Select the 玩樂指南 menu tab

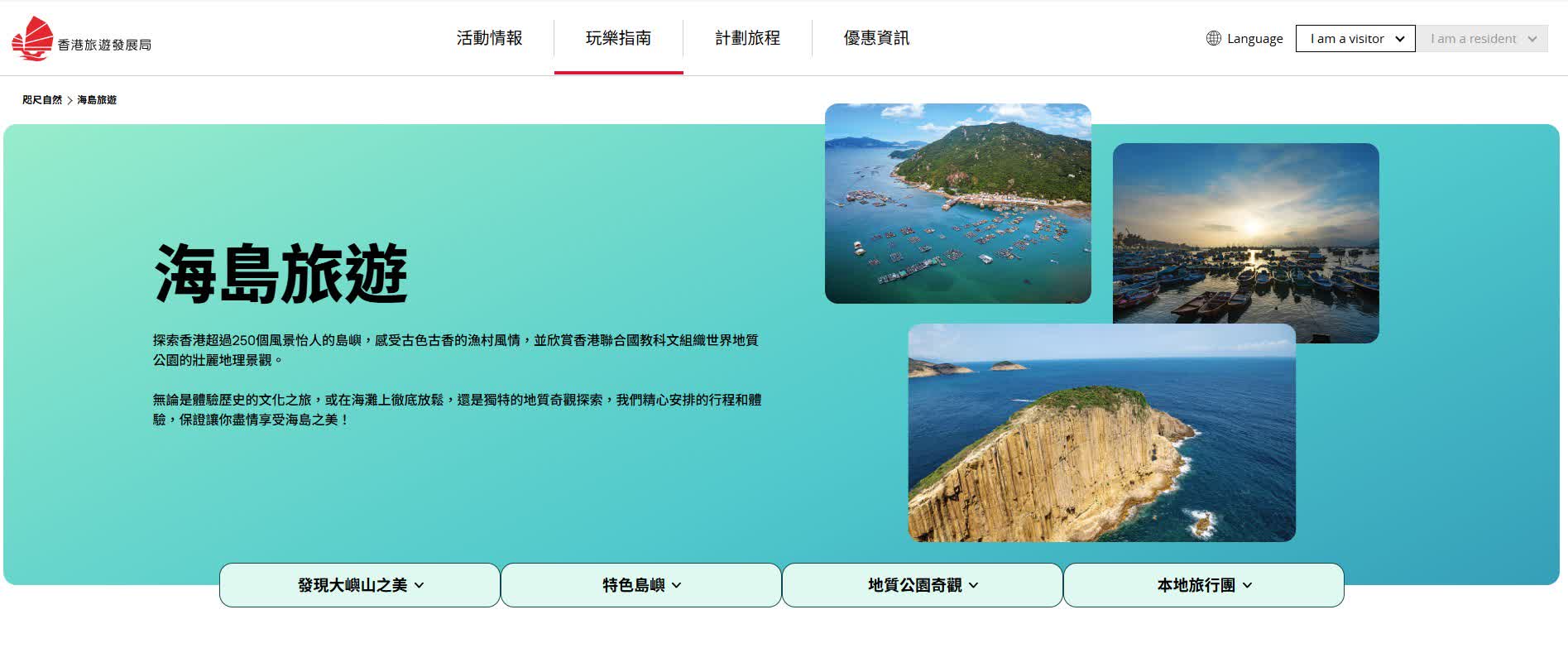pos(618,38)
